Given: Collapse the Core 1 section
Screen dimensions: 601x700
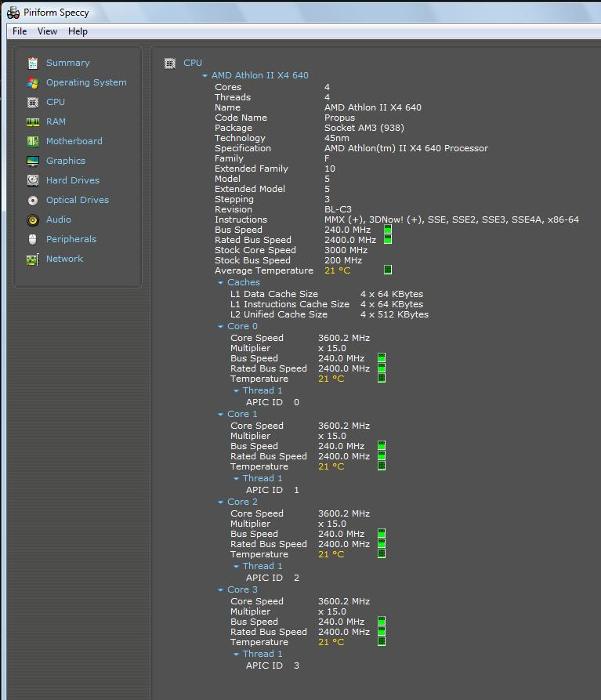Looking at the screenshot, I should click(x=221, y=415).
